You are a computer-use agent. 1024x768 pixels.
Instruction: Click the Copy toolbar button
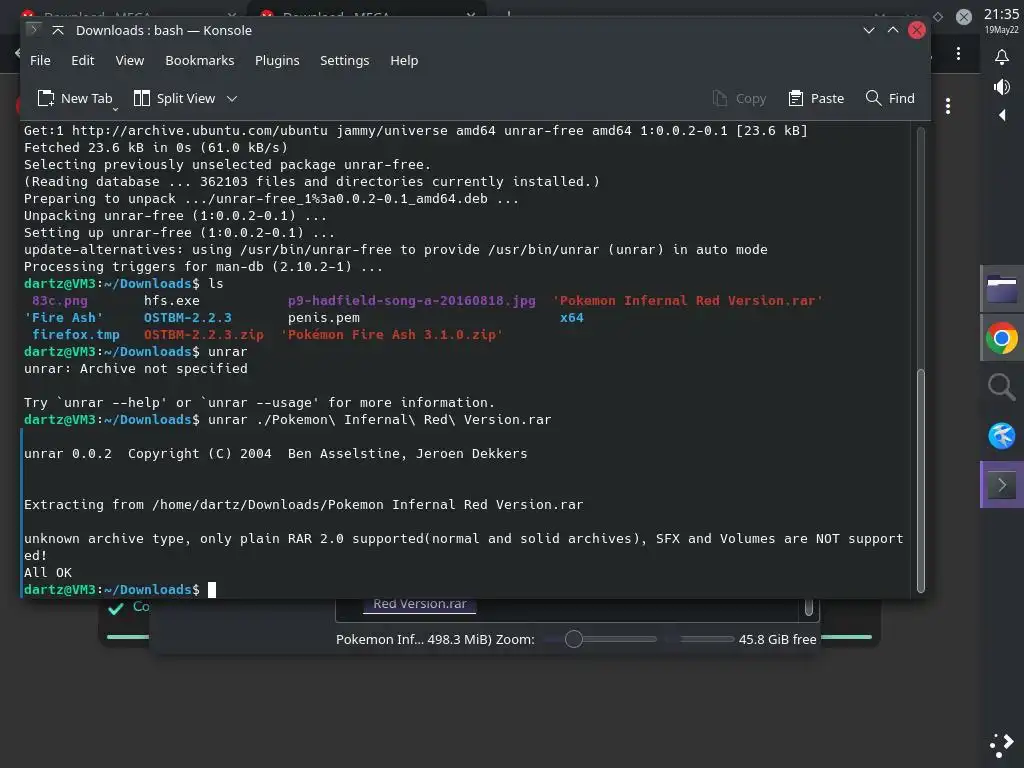pyautogui.click(x=739, y=98)
